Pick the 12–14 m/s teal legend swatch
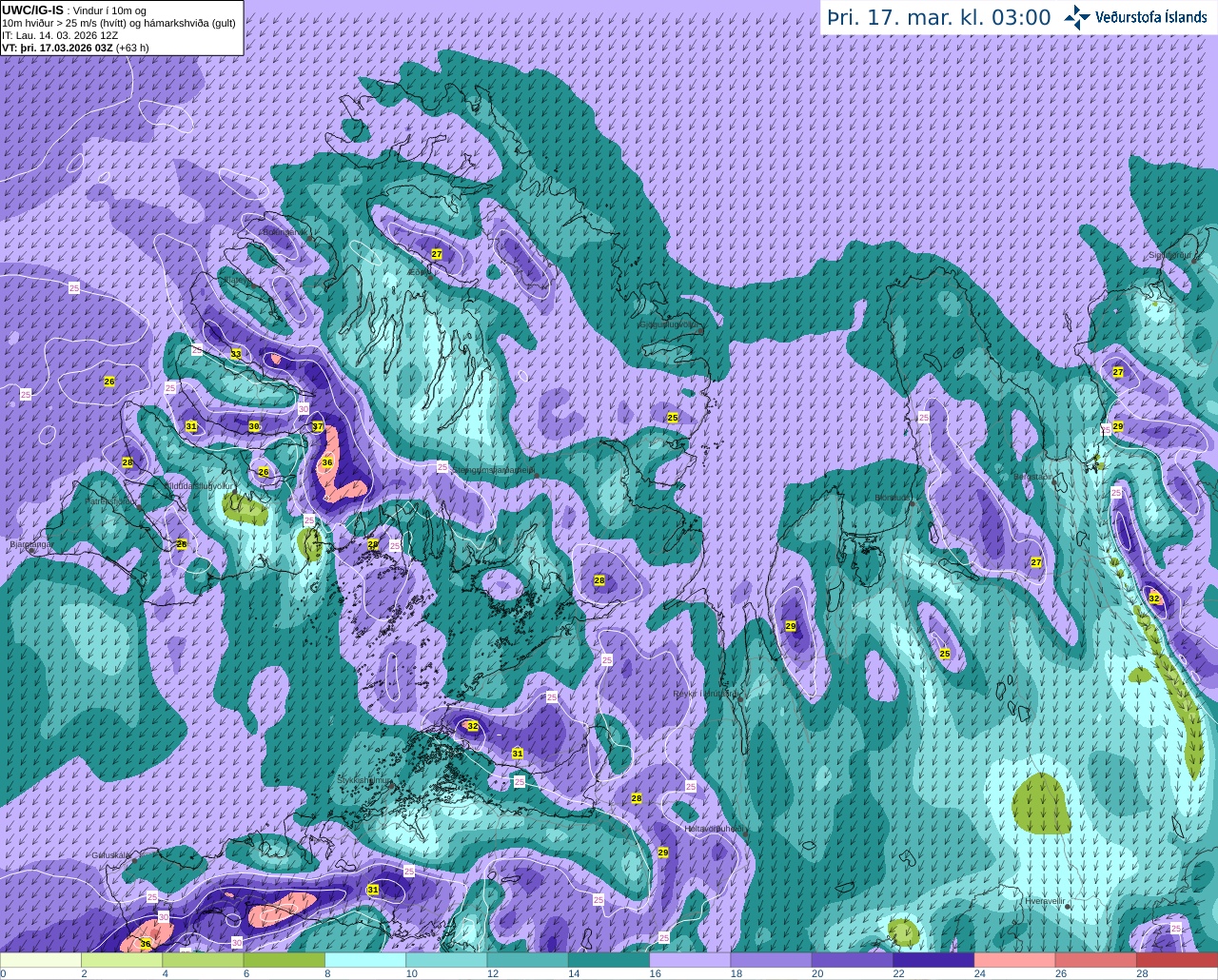This screenshot has height=980, width=1218. (x=528, y=960)
